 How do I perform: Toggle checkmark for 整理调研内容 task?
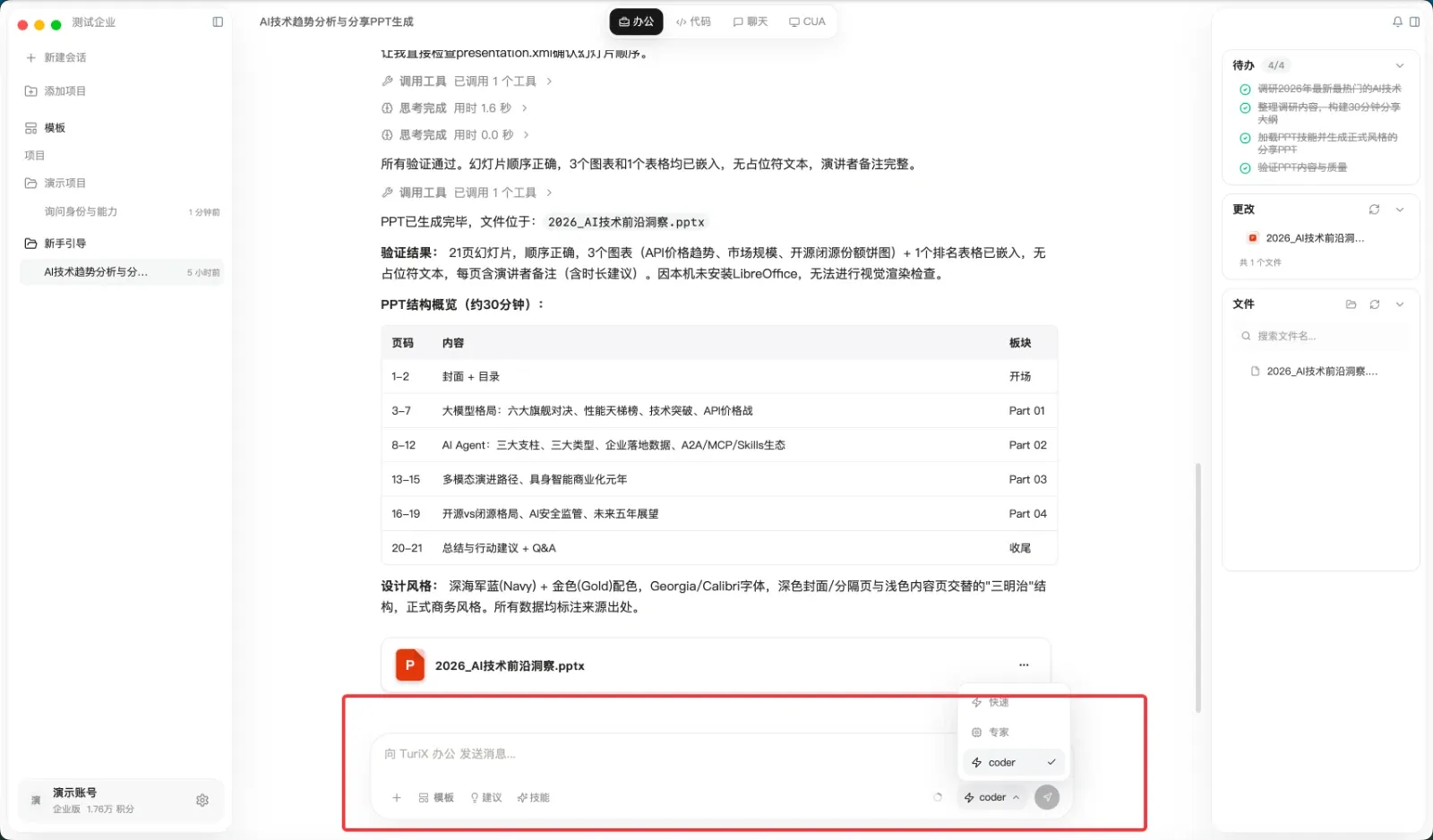click(1245, 108)
